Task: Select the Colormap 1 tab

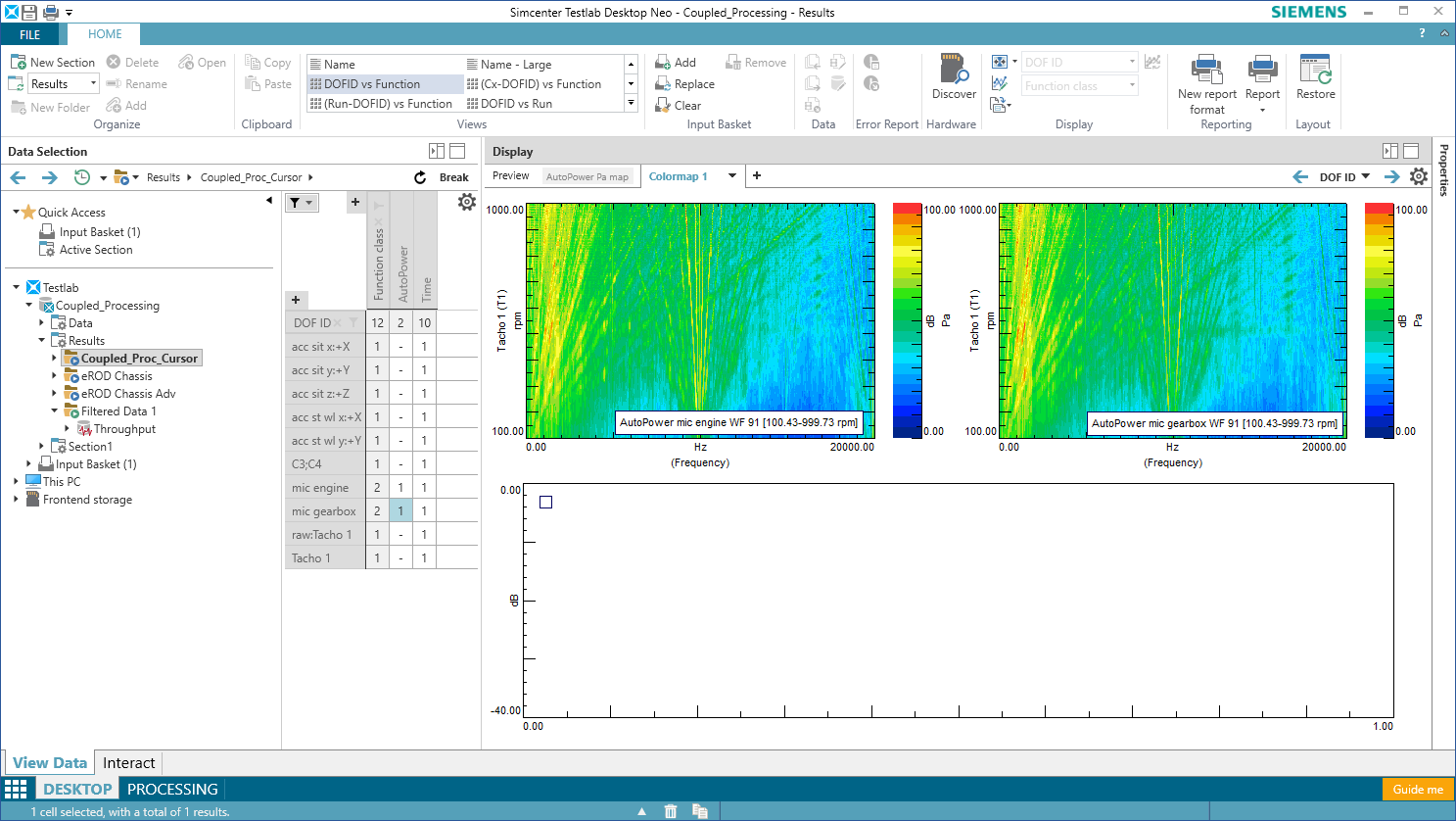Action: point(678,176)
